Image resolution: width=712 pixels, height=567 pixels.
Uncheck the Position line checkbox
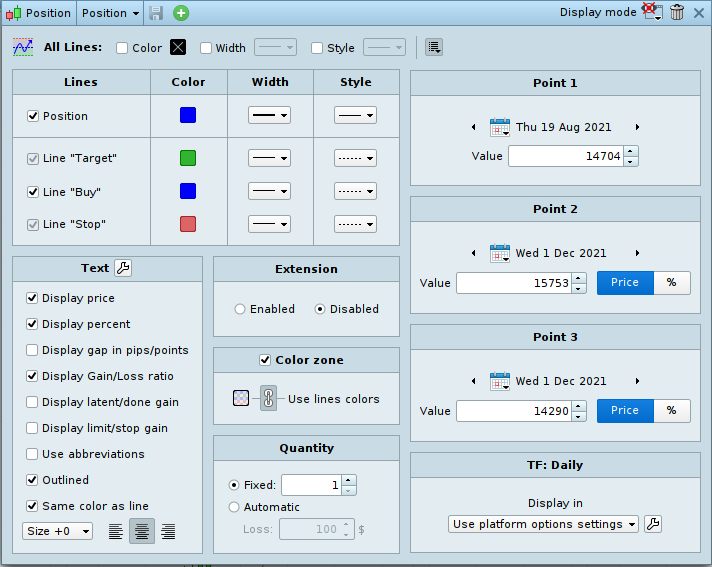pos(33,116)
